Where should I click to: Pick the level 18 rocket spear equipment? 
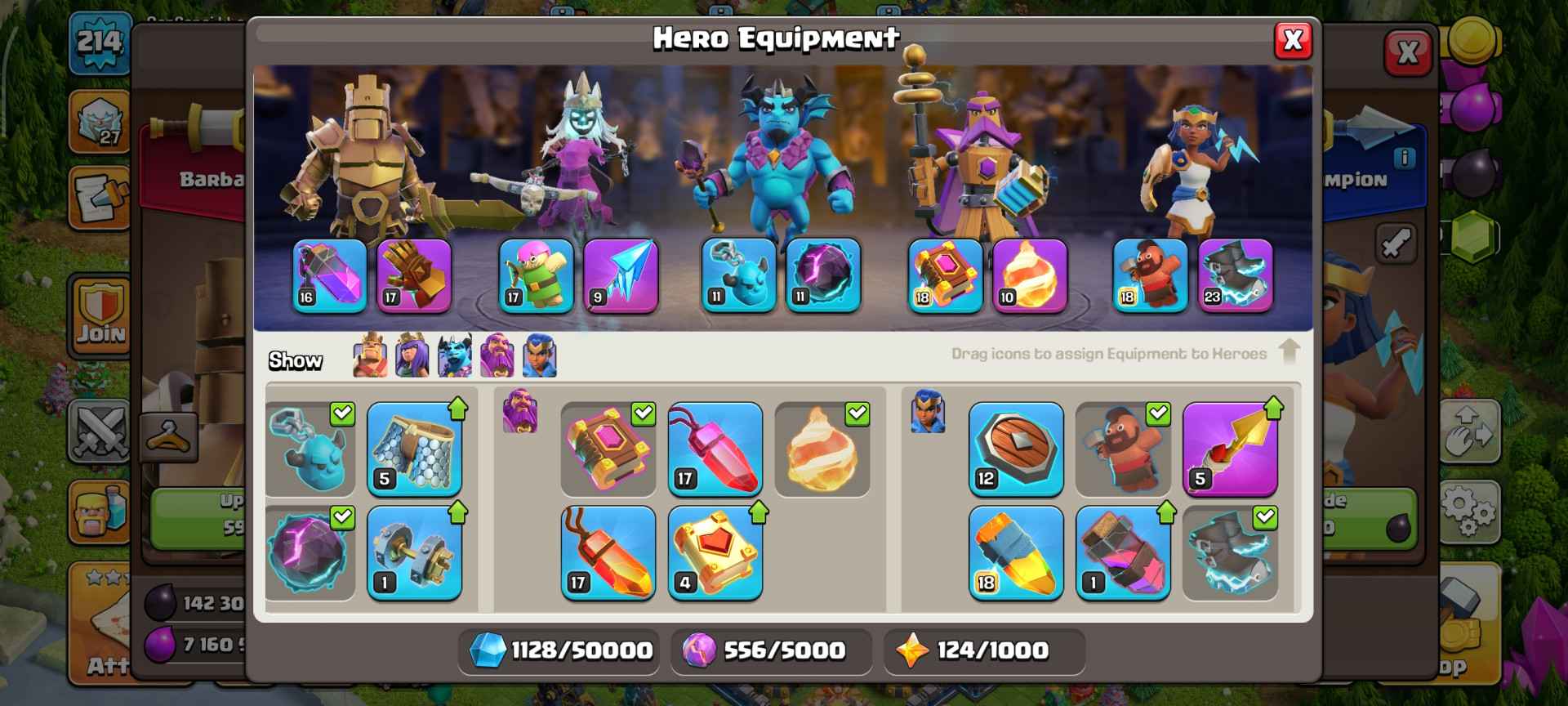[1016, 553]
